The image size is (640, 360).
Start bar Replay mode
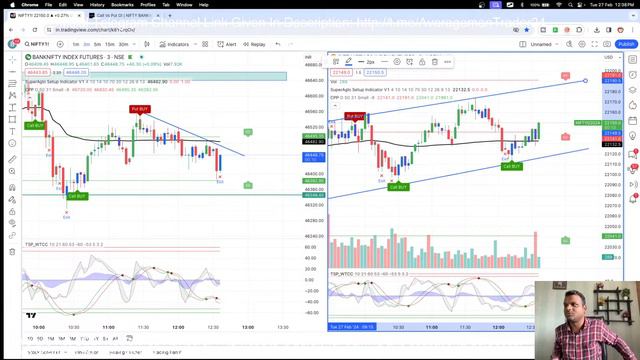pyautogui.click(x=254, y=44)
